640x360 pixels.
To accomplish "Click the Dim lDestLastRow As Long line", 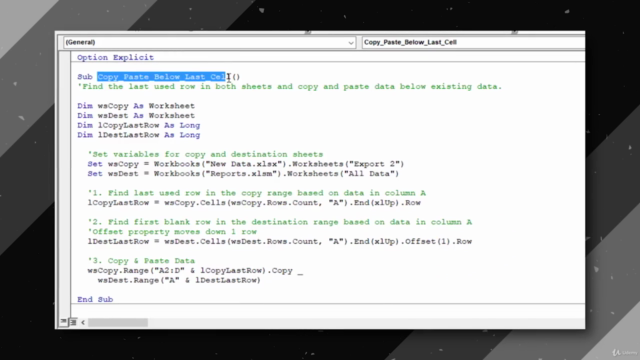I will [x=139, y=135].
